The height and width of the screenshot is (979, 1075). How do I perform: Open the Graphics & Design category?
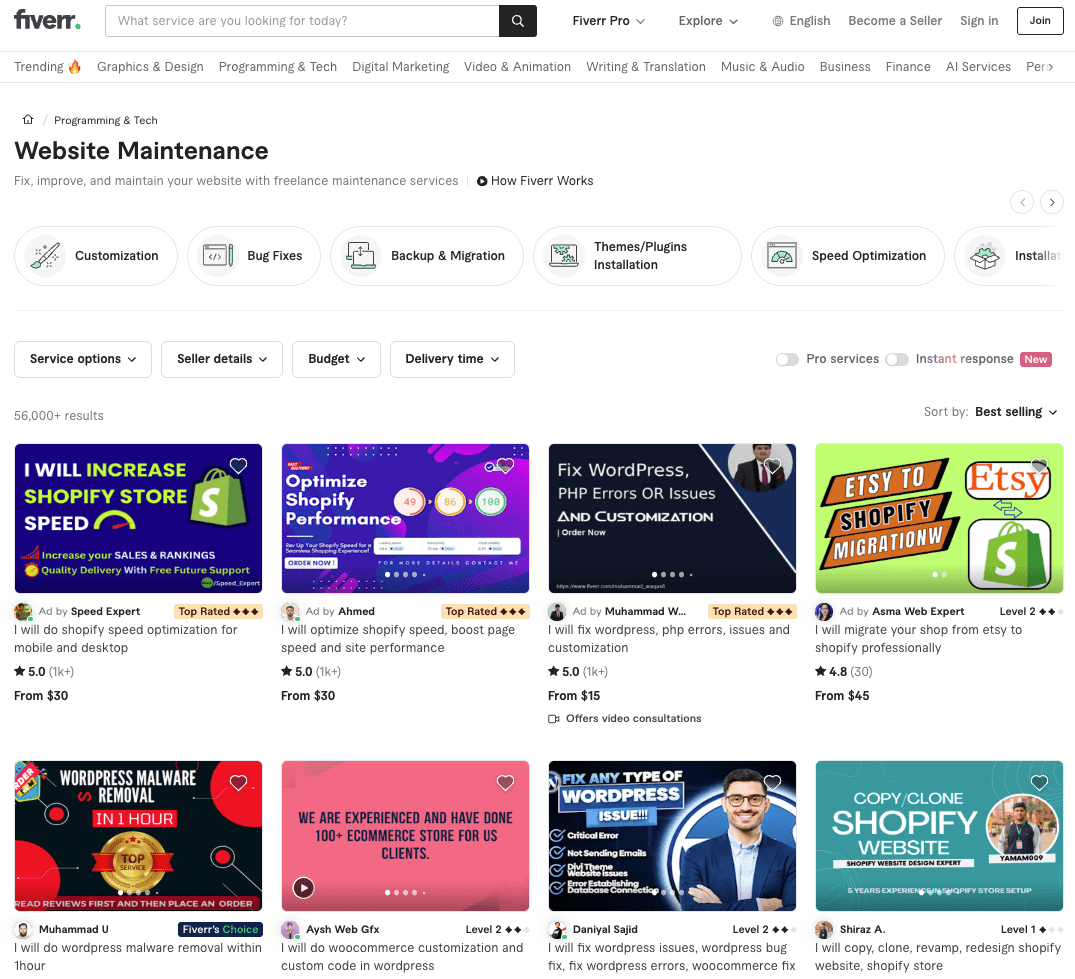(150, 67)
